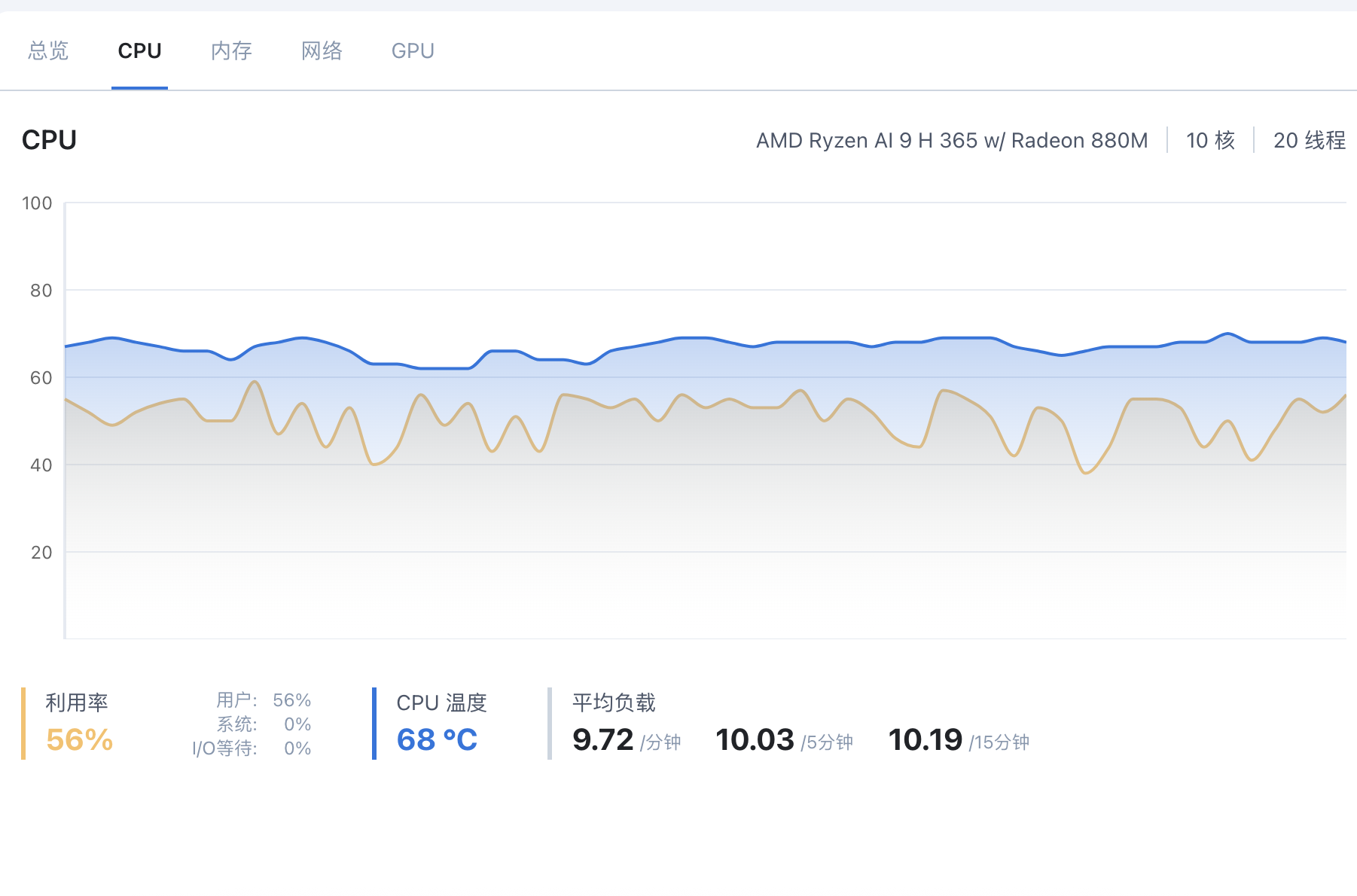This screenshot has height=896, width=1357.
Task: Click the I/O等待 0% row
Action: point(252,748)
